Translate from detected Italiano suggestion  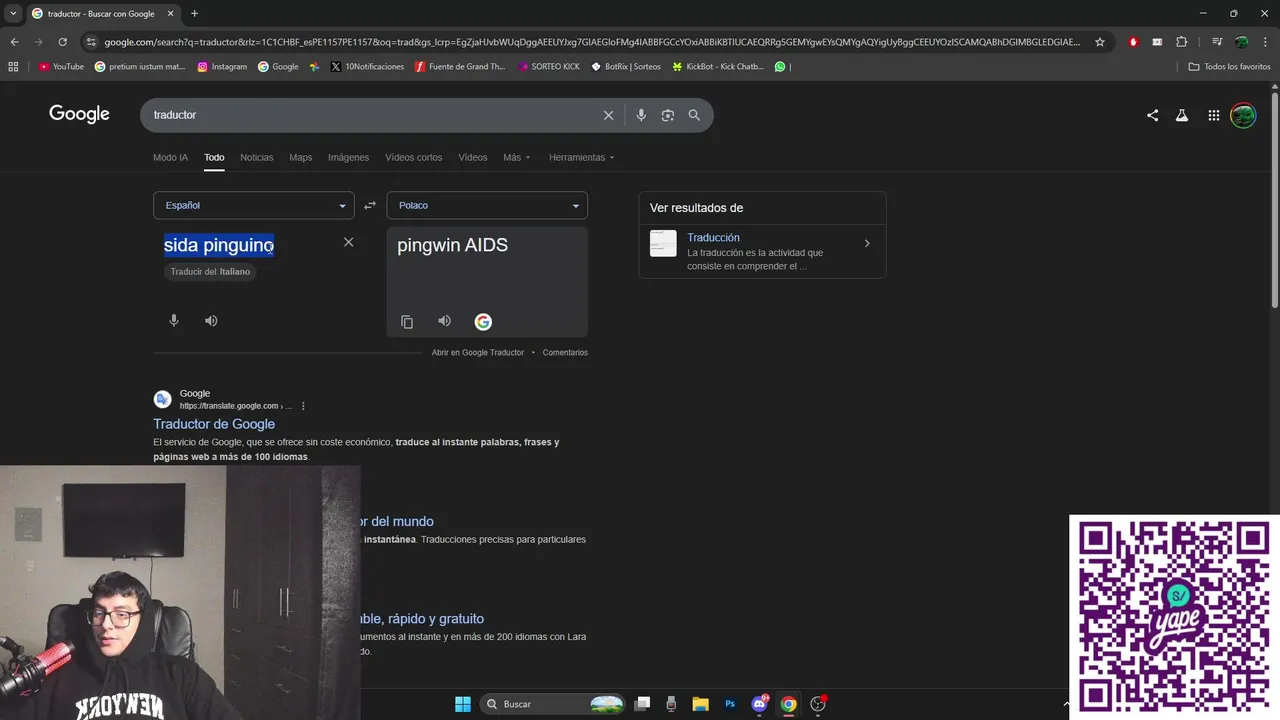[210, 272]
